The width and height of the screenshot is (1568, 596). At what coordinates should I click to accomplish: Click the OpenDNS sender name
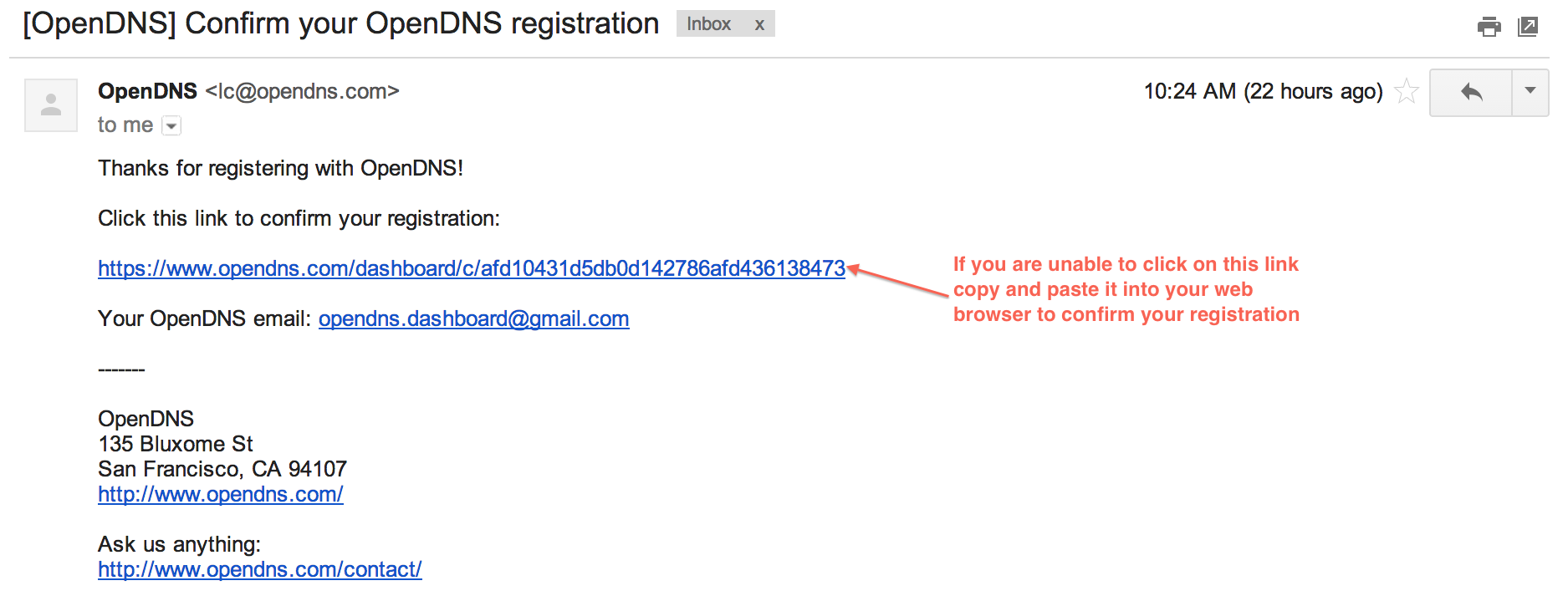click(x=147, y=91)
